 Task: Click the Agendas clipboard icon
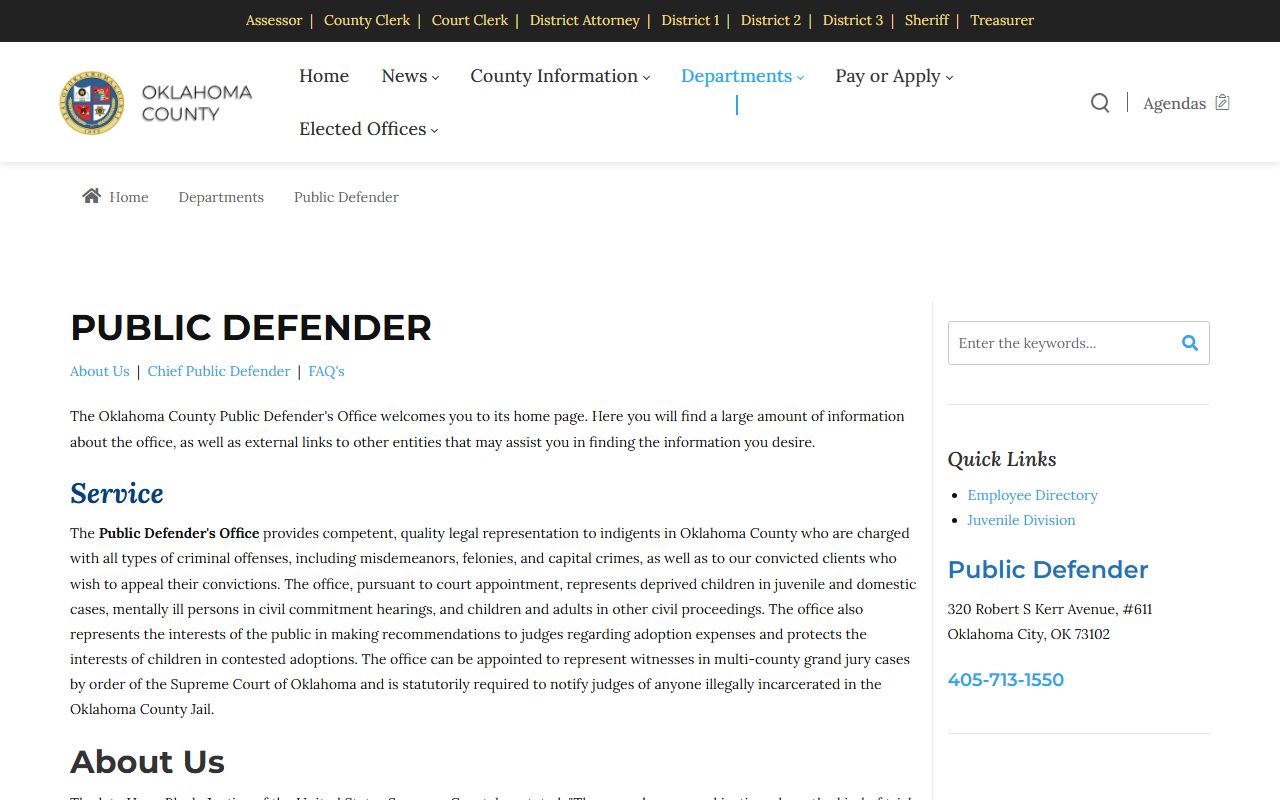click(1222, 102)
